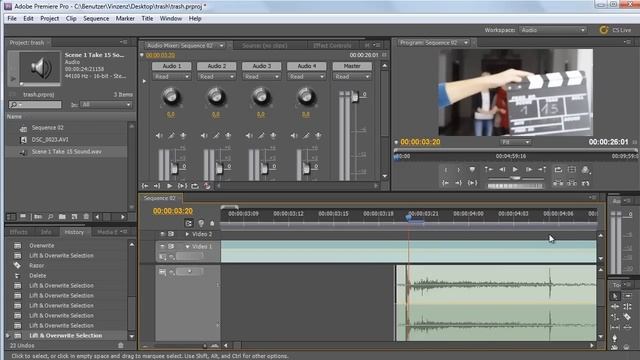Mute the Audio 1 track in mixer
The width and height of the screenshot is (640, 360).
[x=159, y=136]
